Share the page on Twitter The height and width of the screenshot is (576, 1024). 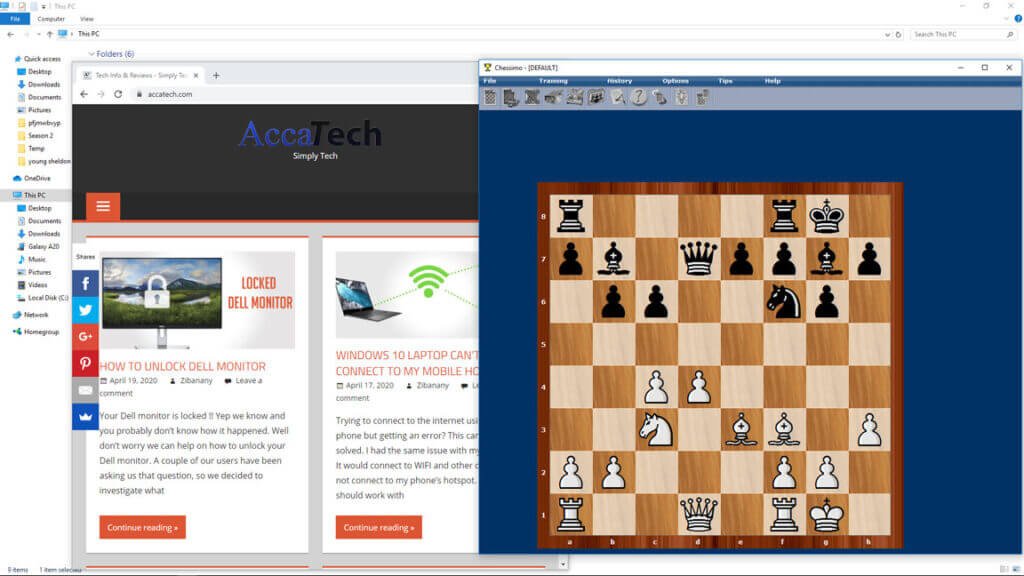pos(86,310)
